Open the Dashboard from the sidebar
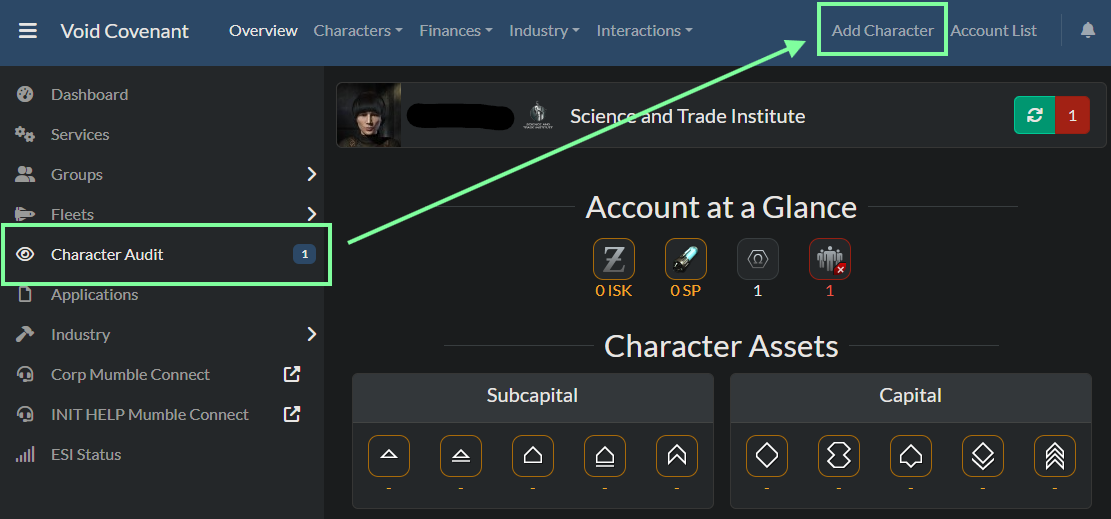Viewport: 1111px width, 519px height. tap(89, 94)
